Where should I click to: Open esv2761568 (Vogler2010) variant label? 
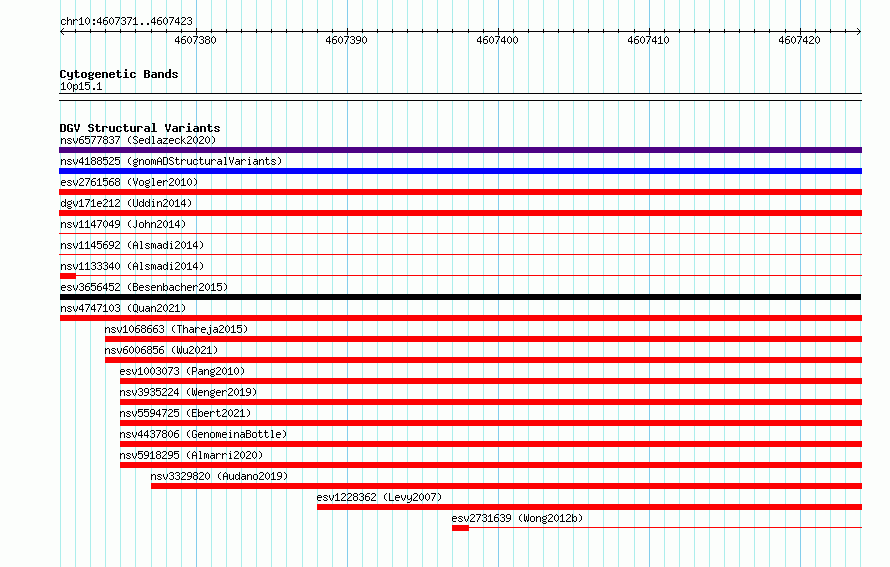(129, 182)
